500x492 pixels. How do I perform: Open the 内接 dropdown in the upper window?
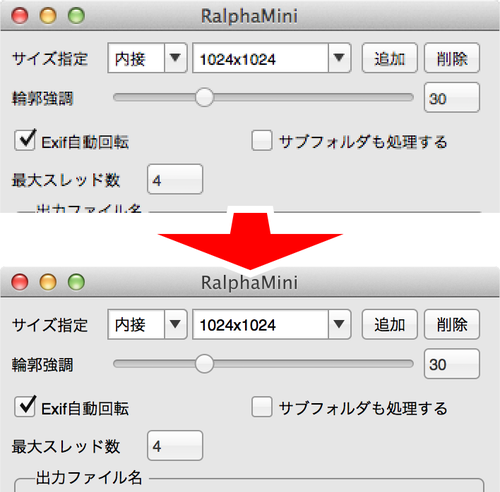coord(147,58)
